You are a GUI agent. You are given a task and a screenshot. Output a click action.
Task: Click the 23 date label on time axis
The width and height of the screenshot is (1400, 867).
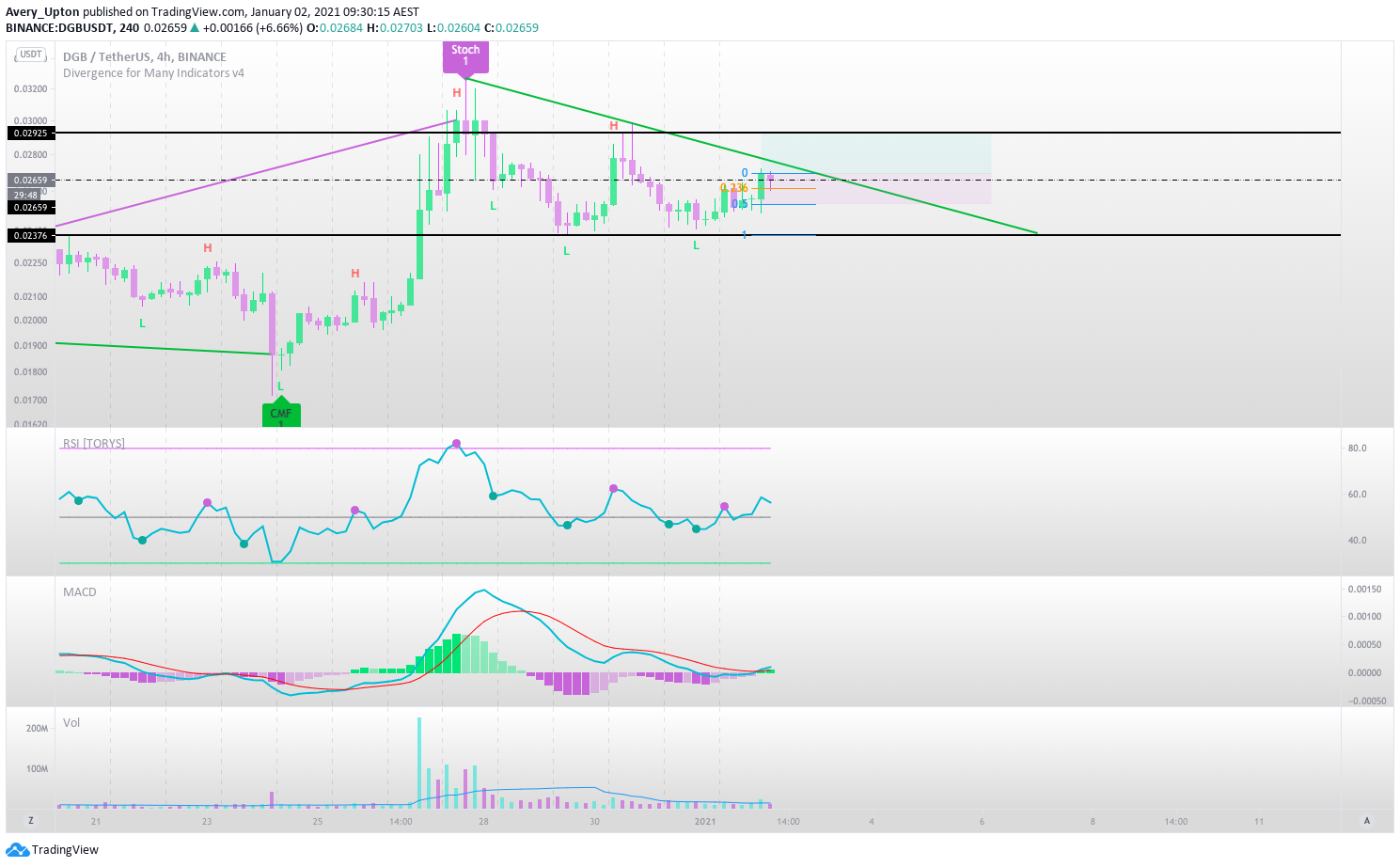point(207,821)
